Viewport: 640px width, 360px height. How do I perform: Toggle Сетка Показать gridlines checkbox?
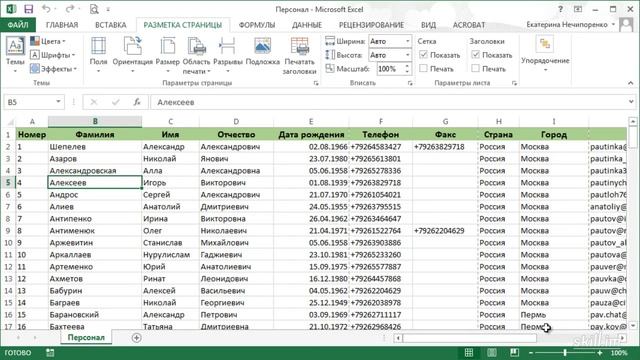[423, 55]
